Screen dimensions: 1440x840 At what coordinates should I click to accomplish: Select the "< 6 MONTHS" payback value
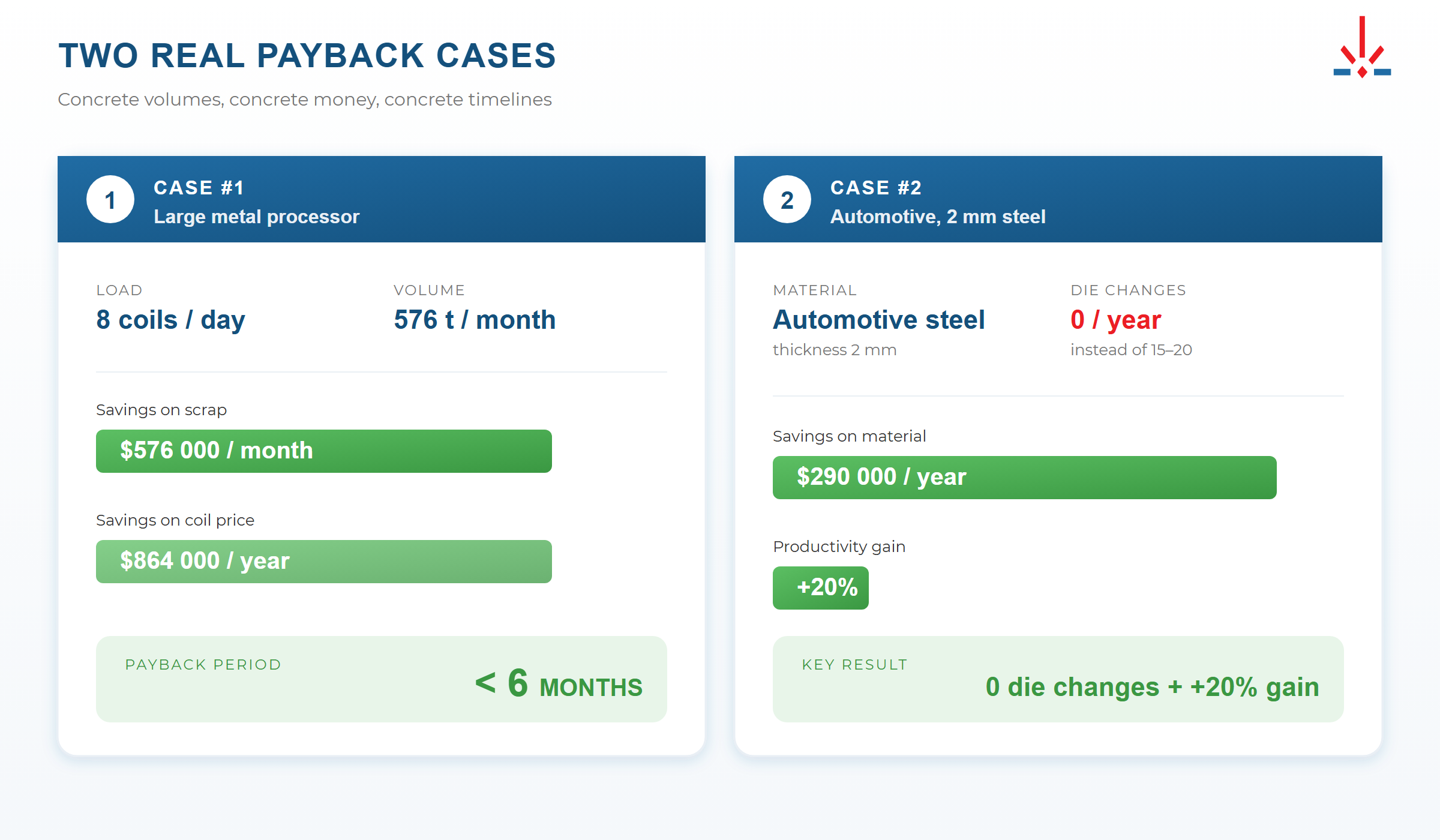[559, 684]
